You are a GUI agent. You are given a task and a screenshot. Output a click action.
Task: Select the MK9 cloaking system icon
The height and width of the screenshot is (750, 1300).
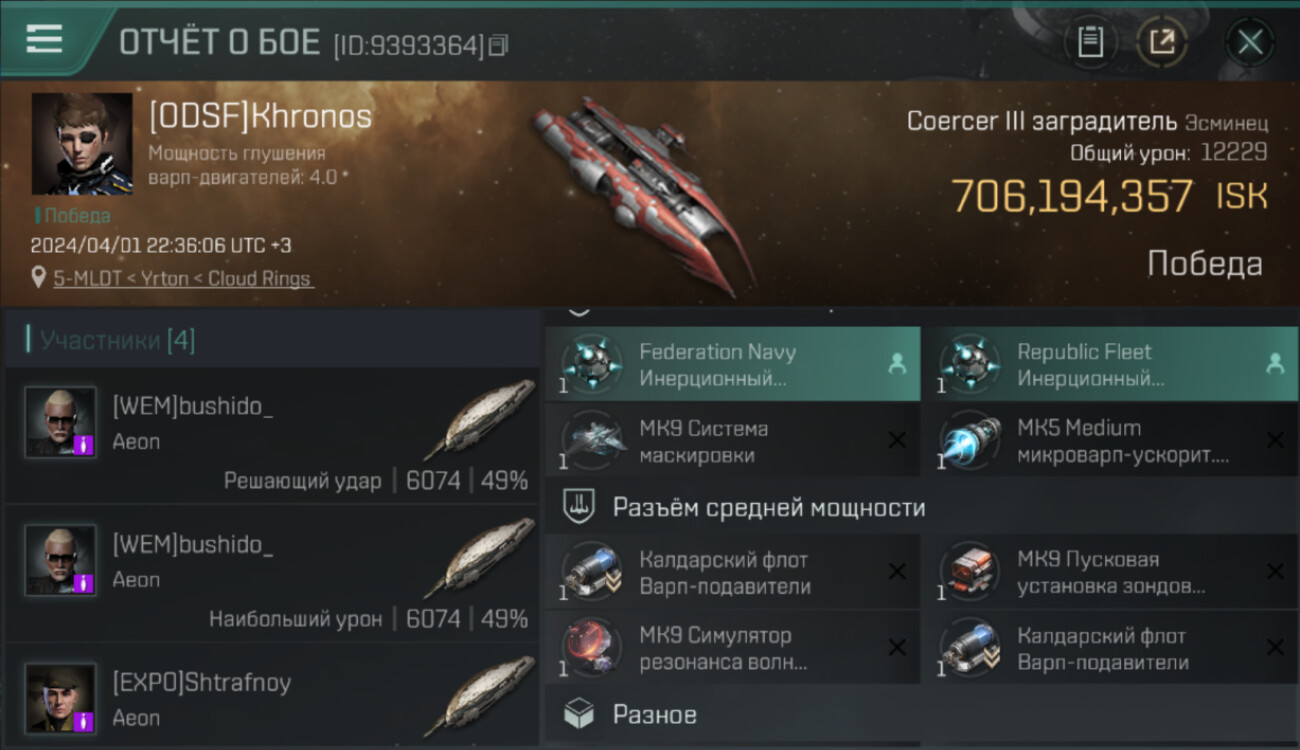591,441
